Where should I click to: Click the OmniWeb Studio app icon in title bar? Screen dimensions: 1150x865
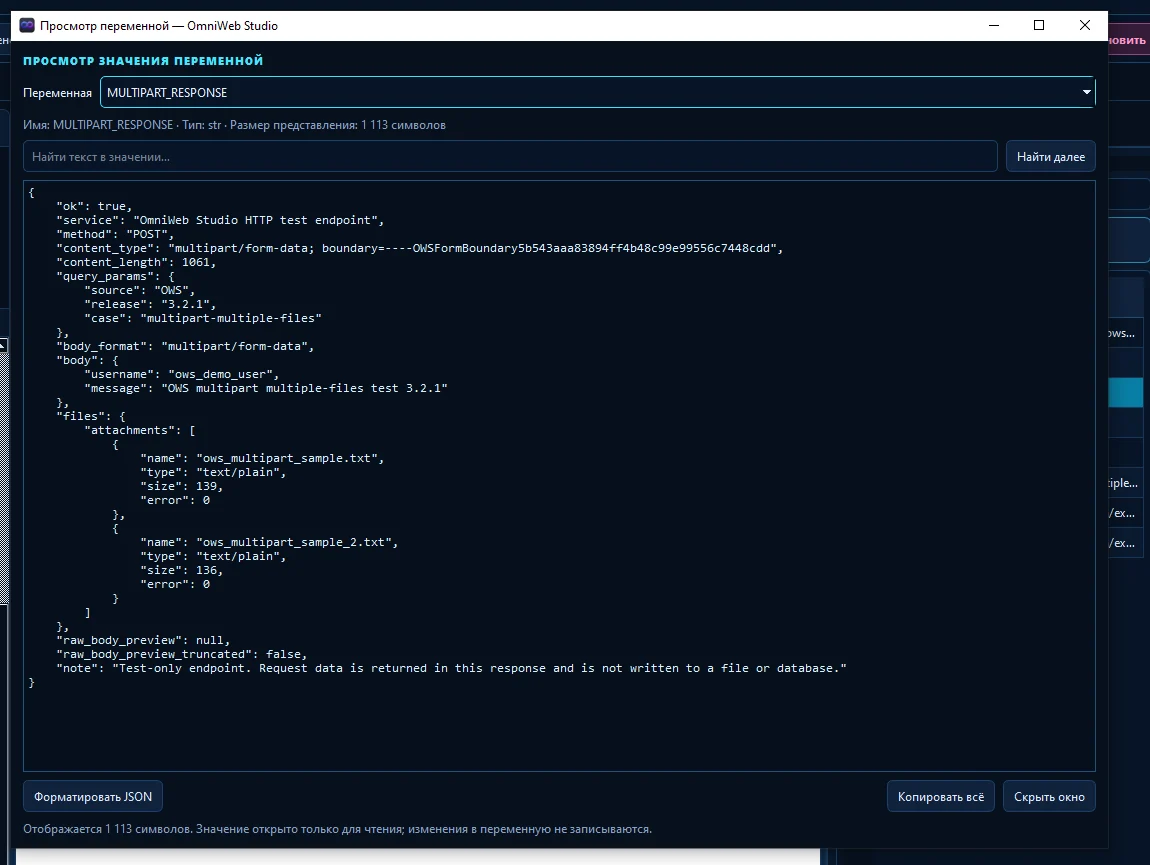point(27,26)
